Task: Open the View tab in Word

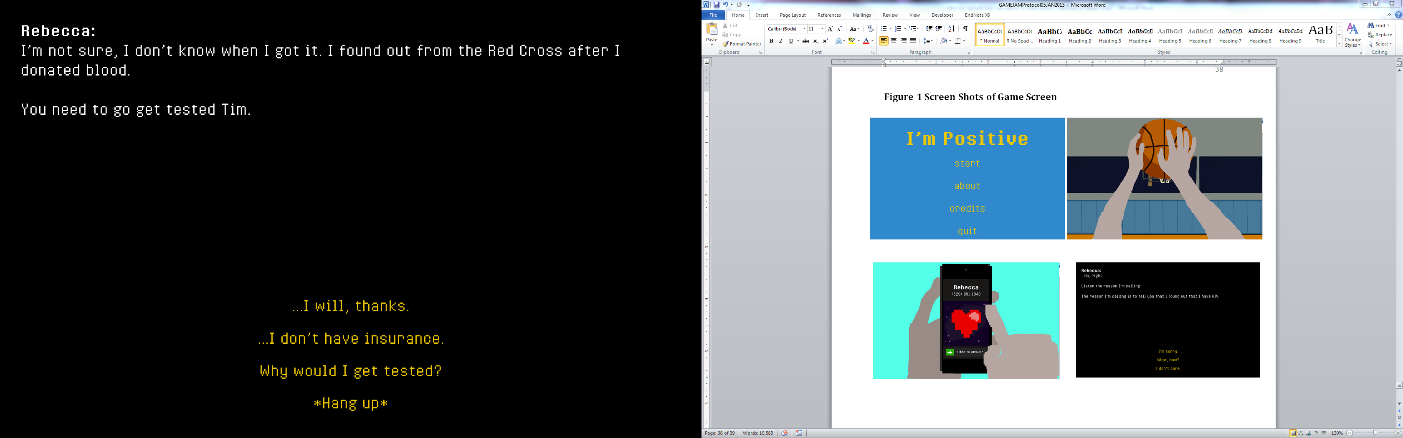Action: click(x=914, y=15)
